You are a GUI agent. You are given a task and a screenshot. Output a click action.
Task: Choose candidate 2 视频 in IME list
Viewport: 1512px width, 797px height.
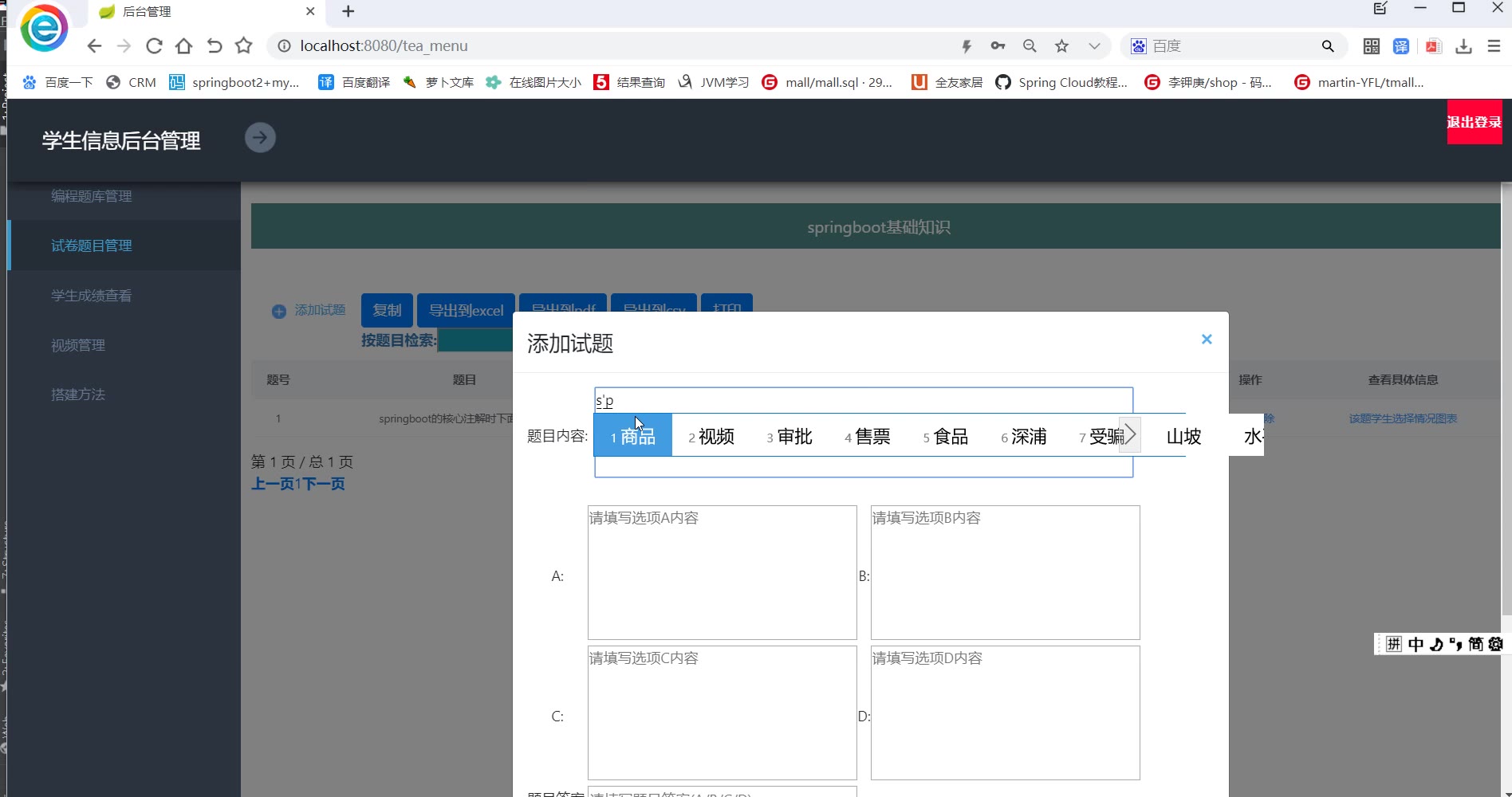(x=711, y=436)
